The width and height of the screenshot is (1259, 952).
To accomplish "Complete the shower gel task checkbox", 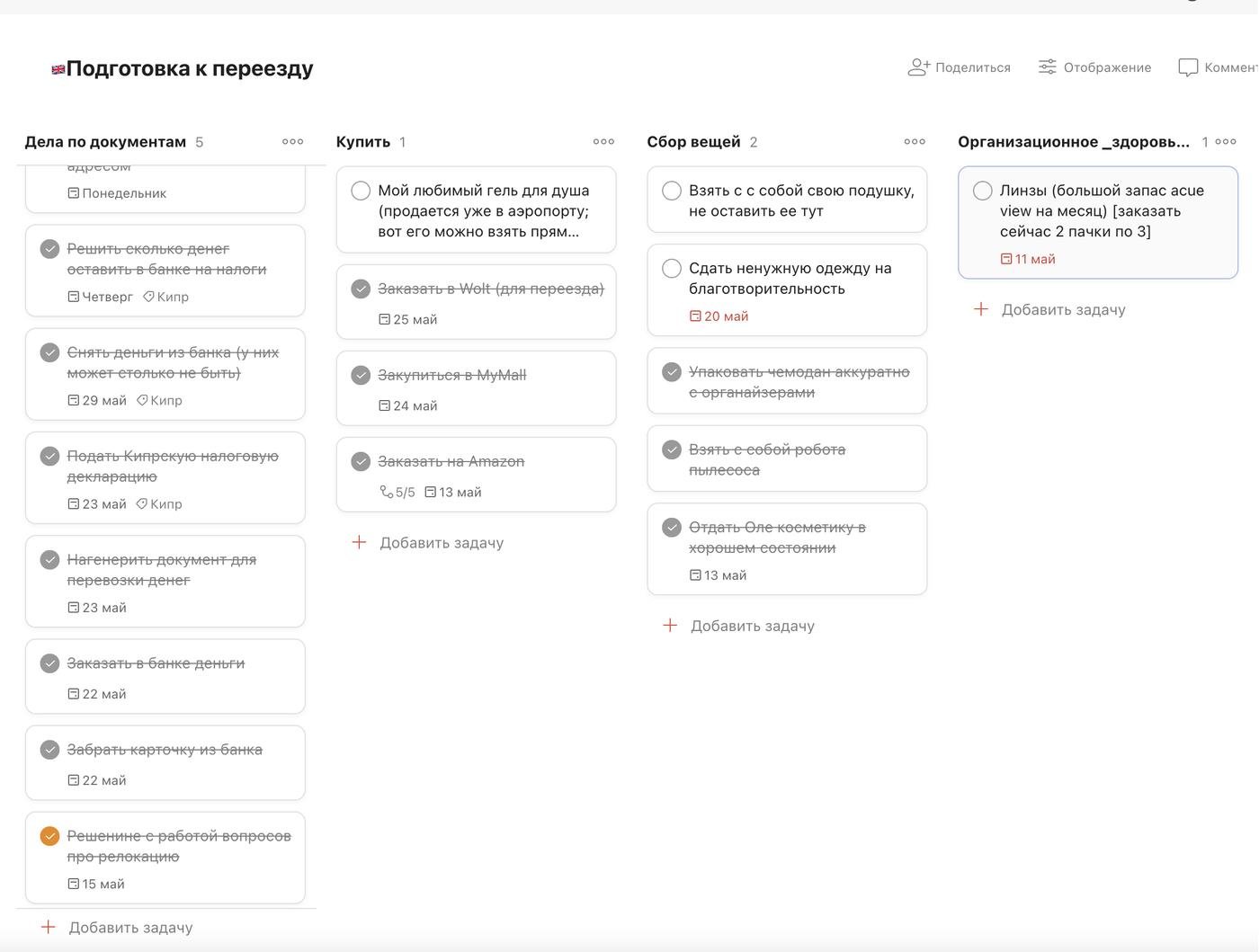I will 361,191.
